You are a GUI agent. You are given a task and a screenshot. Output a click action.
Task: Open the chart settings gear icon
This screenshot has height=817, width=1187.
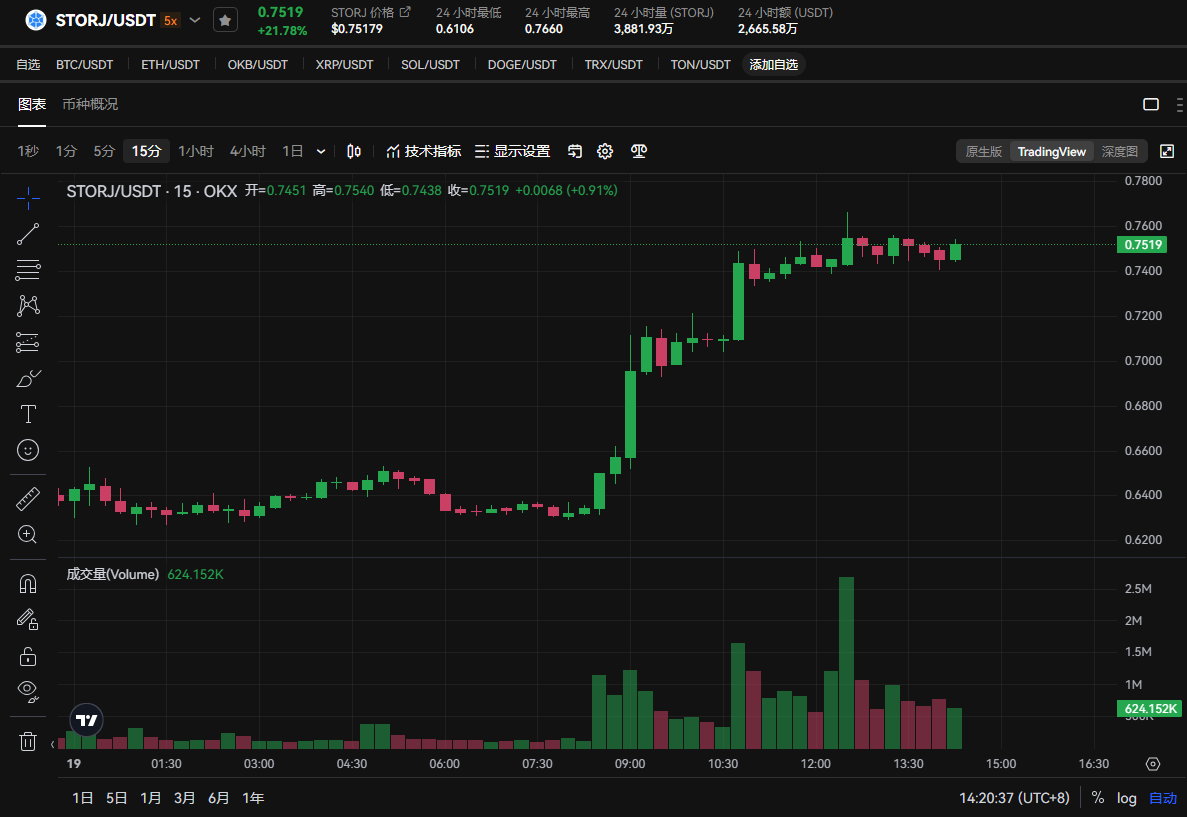click(604, 151)
